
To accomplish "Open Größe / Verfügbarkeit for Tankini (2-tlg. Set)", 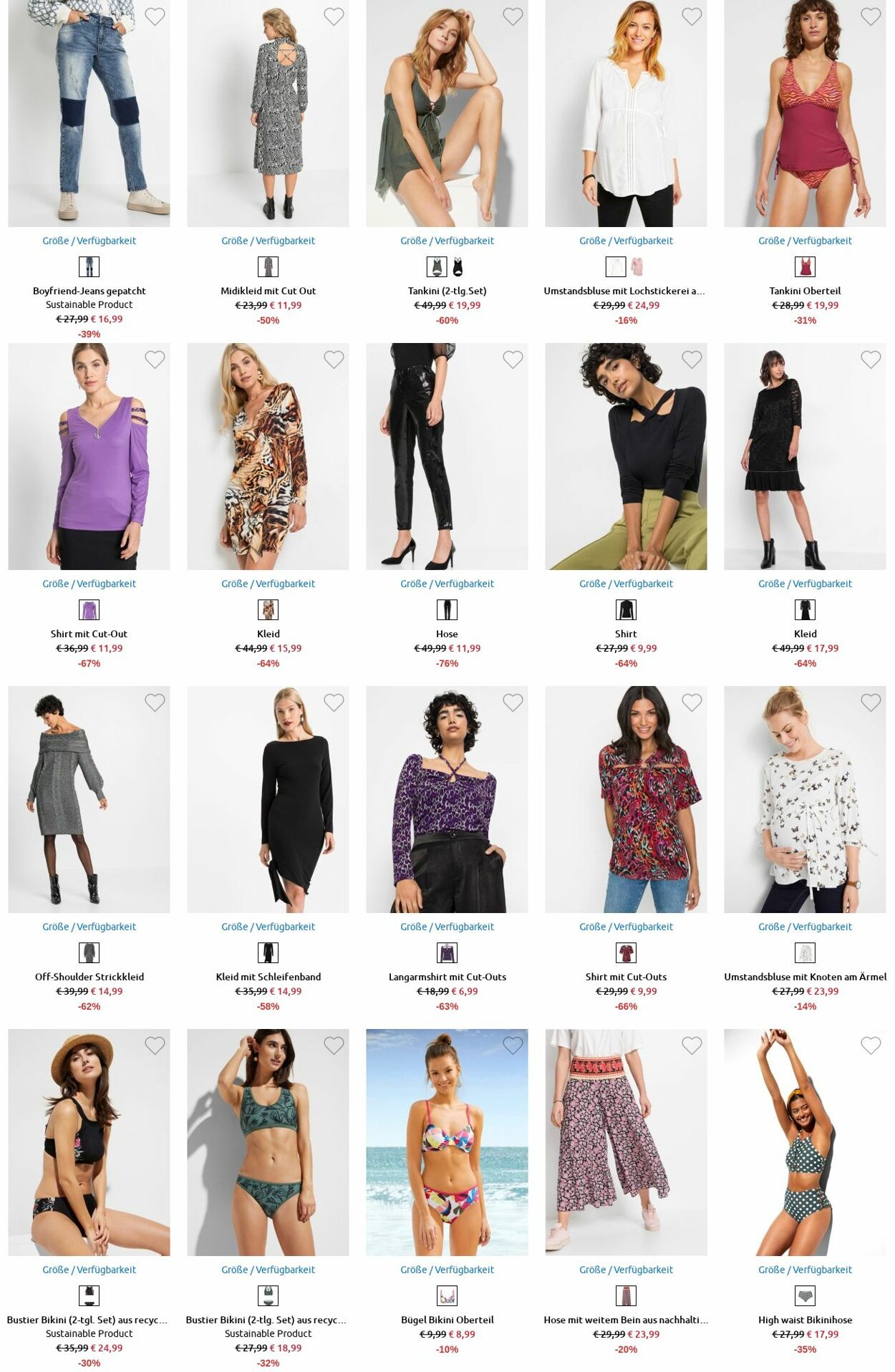I will [447, 241].
